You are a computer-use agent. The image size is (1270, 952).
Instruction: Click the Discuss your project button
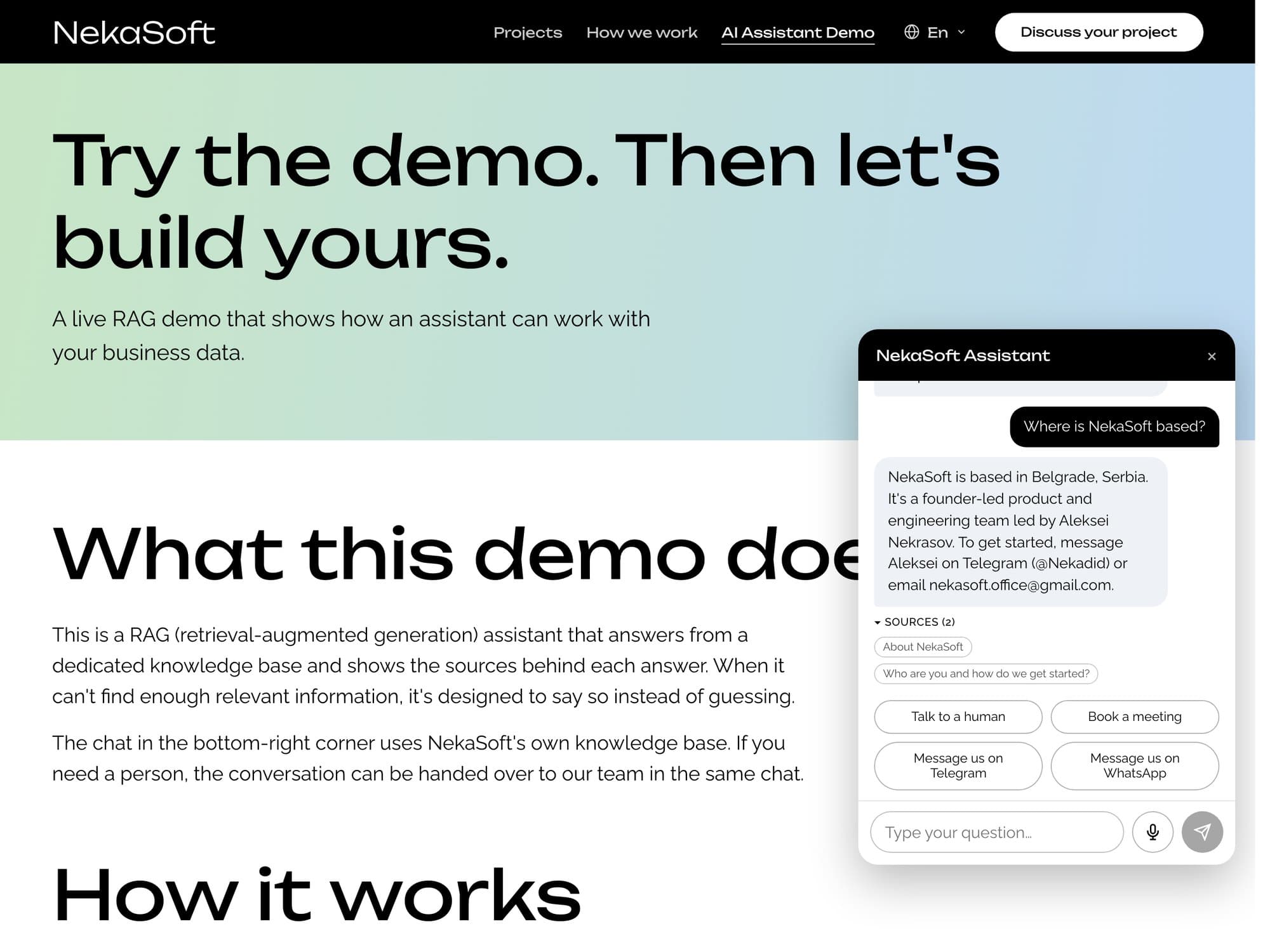(1099, 32)
